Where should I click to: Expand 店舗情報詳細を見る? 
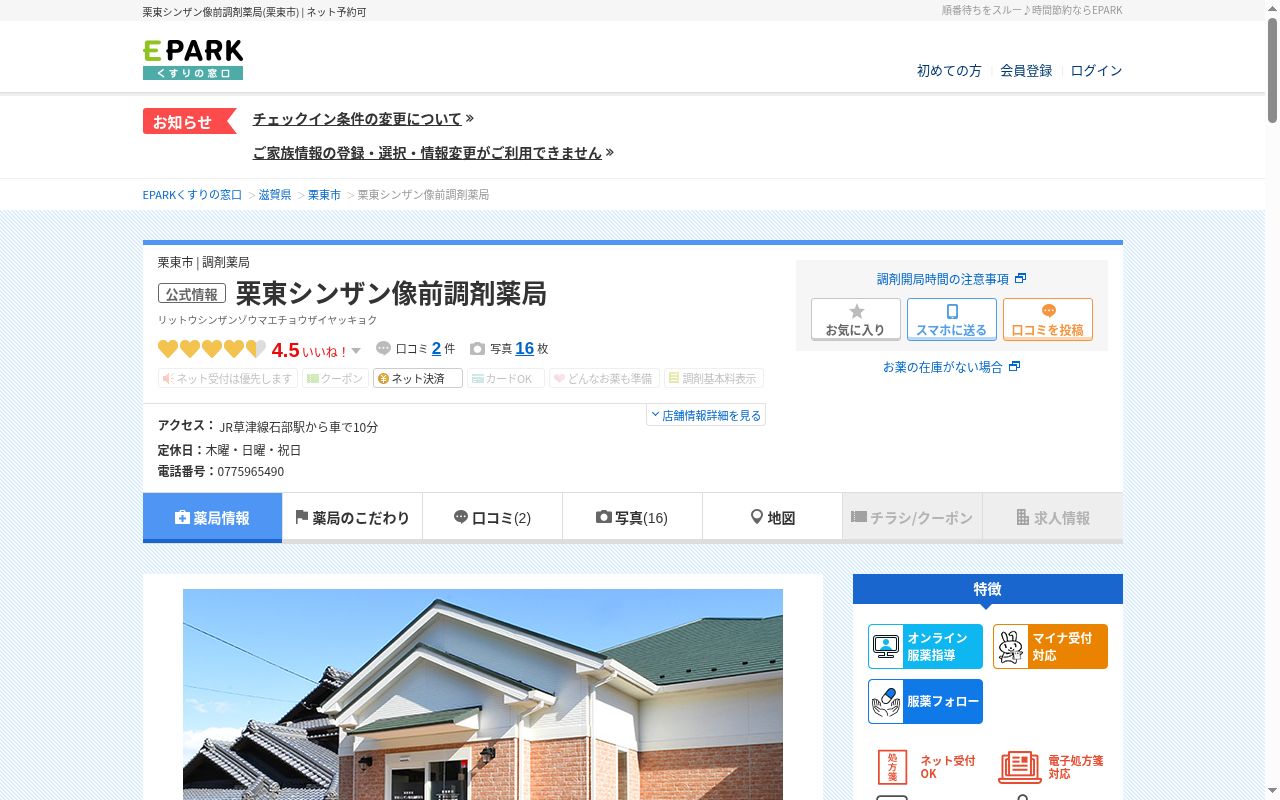tap(706, 415)
